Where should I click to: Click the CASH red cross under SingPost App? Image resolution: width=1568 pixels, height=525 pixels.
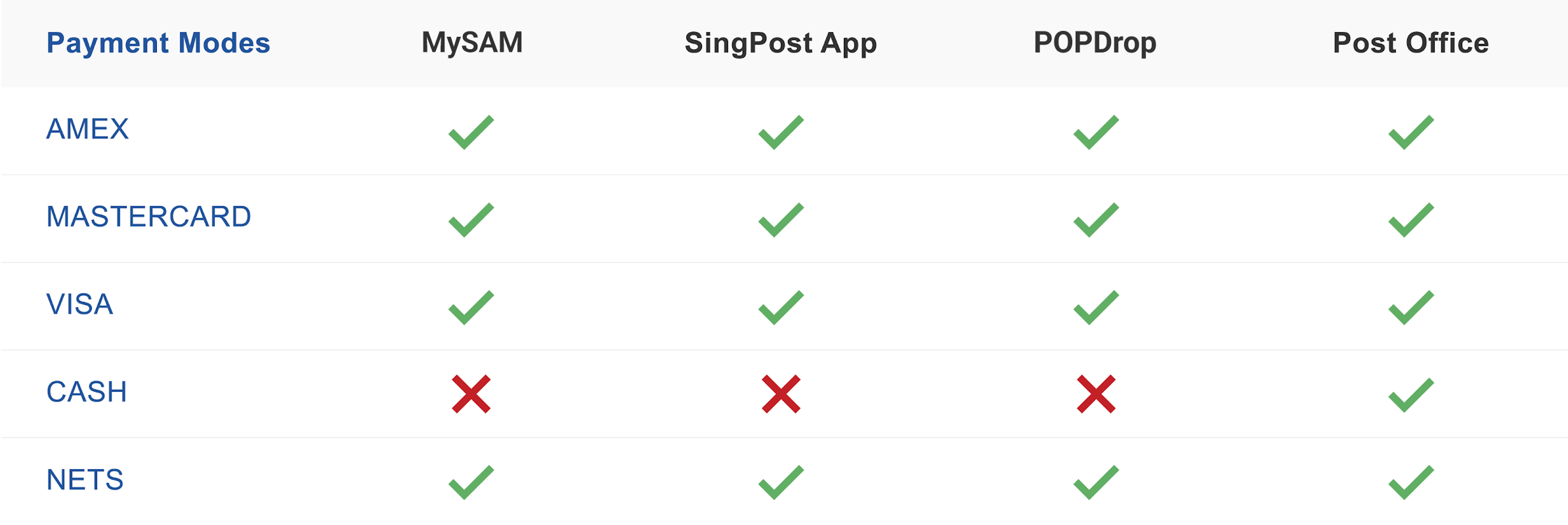(x=781, y=394)
